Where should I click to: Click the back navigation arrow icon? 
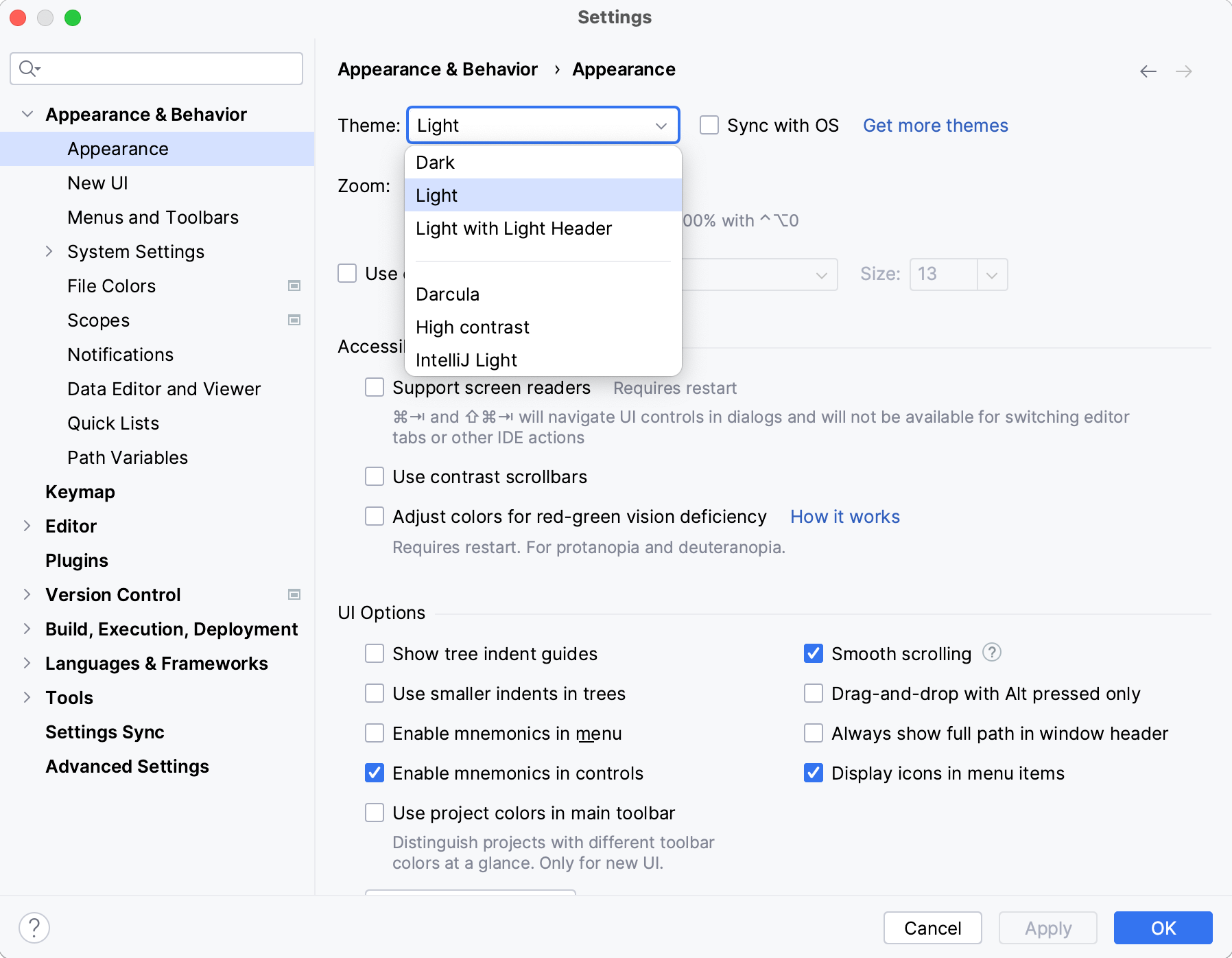[1148, 71]
